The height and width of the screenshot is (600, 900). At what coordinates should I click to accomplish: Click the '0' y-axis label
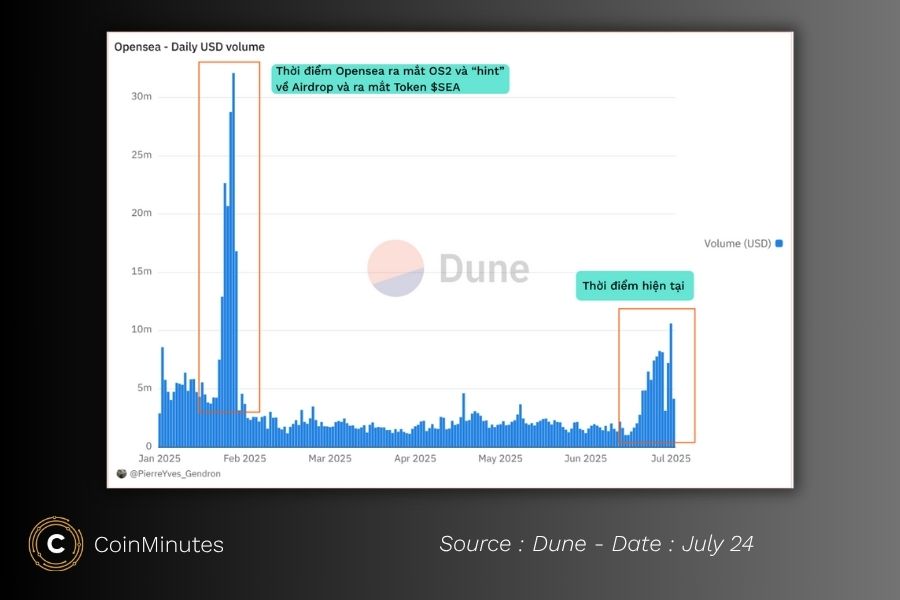point(149,446)
